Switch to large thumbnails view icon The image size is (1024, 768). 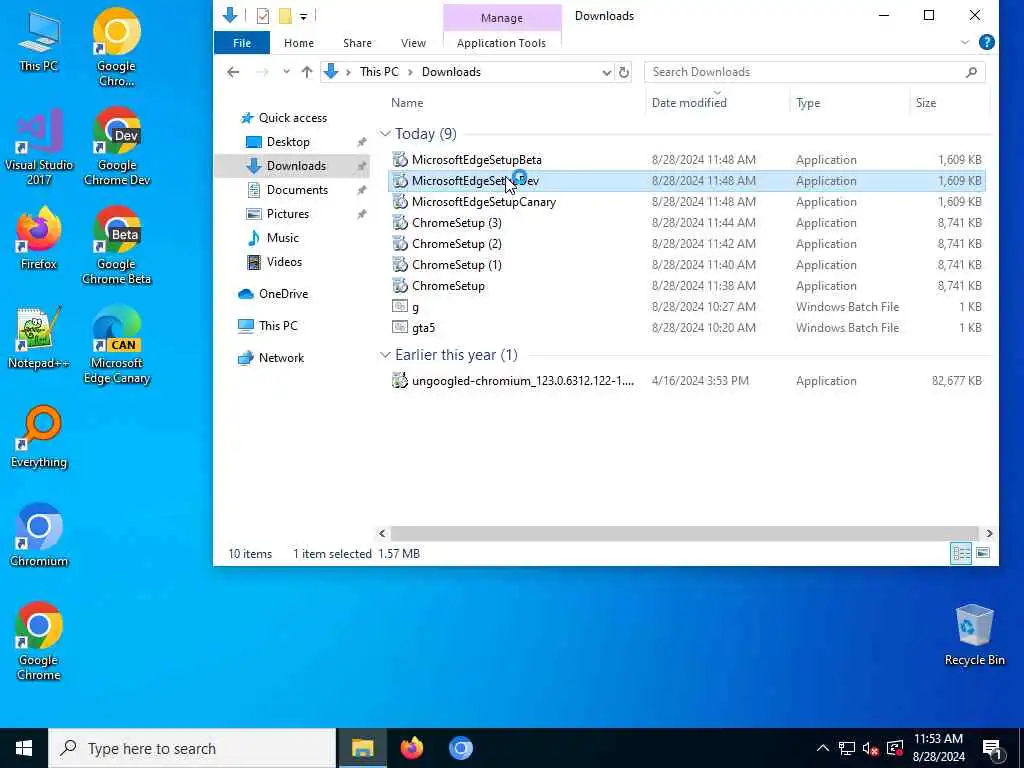pyautogui.click(x=983, y=553)
